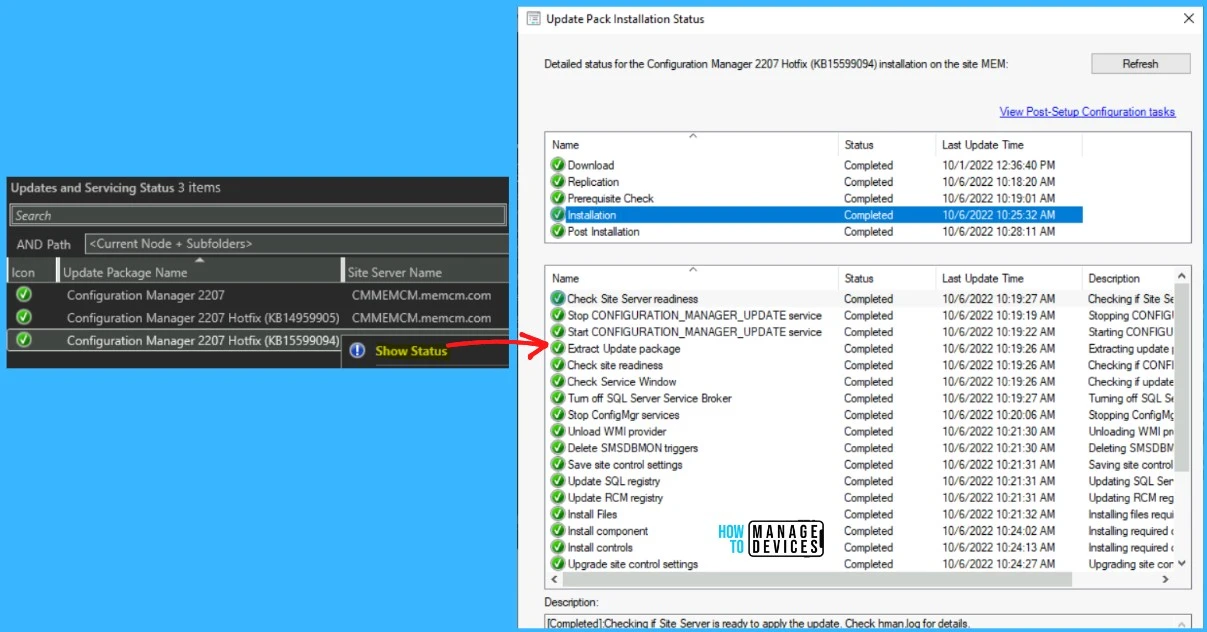1207x632 pixels.
Task: Sort upper list by Name column header
Action: coord(692,145)
